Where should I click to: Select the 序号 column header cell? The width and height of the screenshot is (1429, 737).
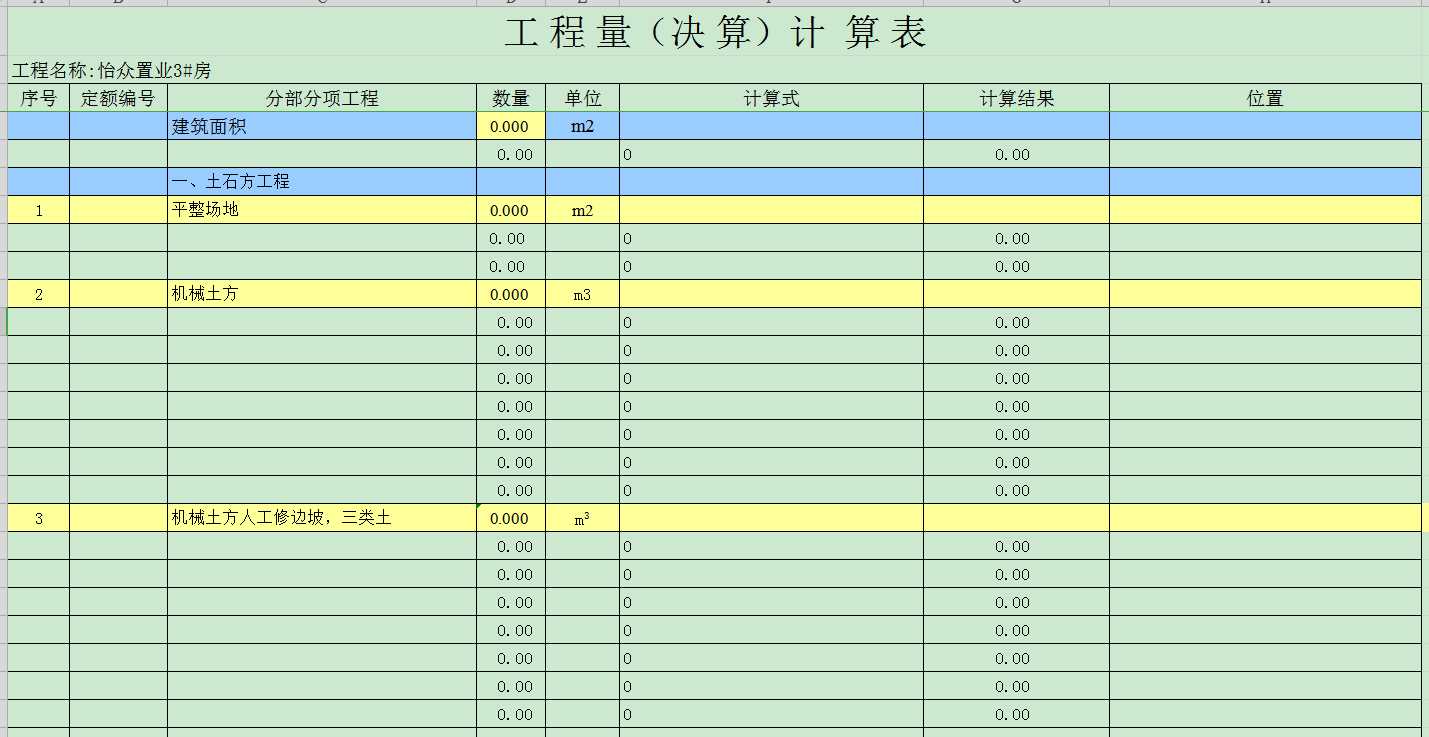pyautogui.click(x=39, y=98)
